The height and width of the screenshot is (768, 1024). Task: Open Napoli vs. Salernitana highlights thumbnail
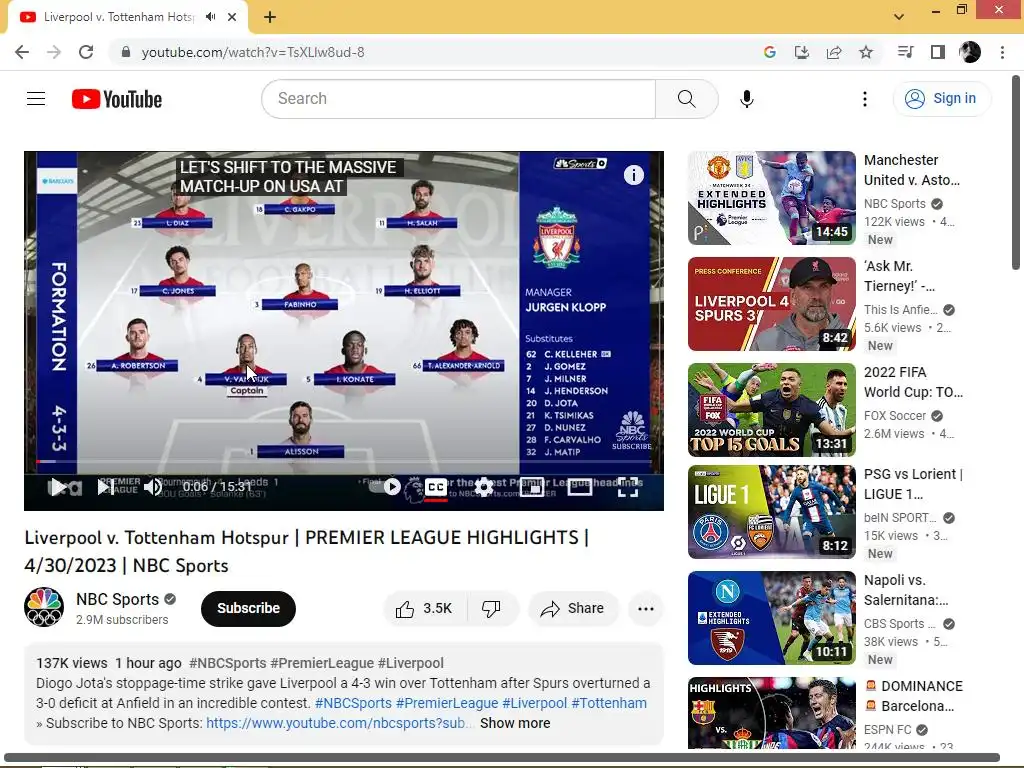(771, 618)
